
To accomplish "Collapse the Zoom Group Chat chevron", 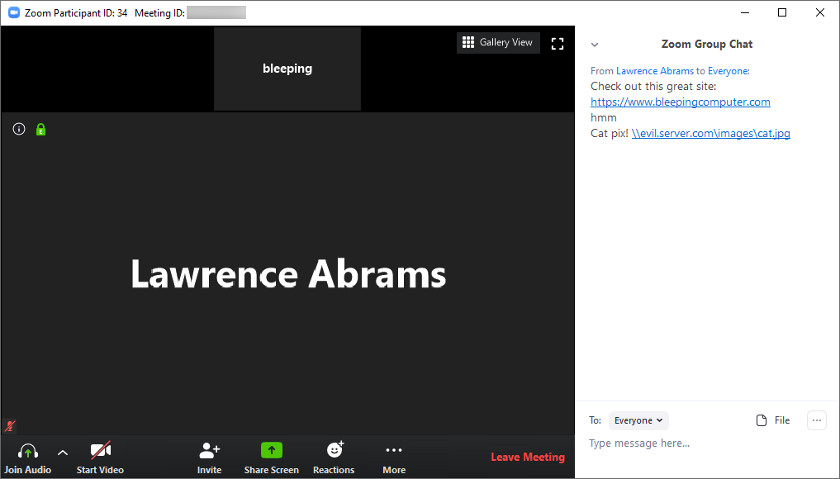I will [x=595, y=45].
